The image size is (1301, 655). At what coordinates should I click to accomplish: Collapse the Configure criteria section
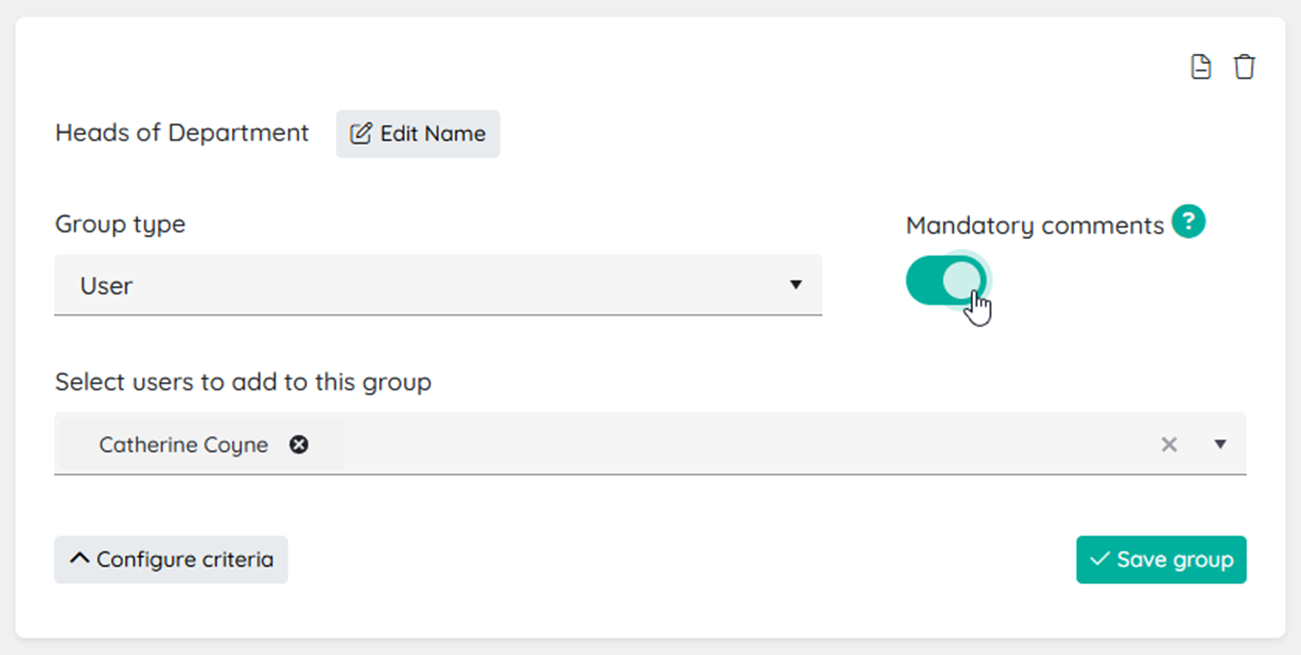point(171,559)
